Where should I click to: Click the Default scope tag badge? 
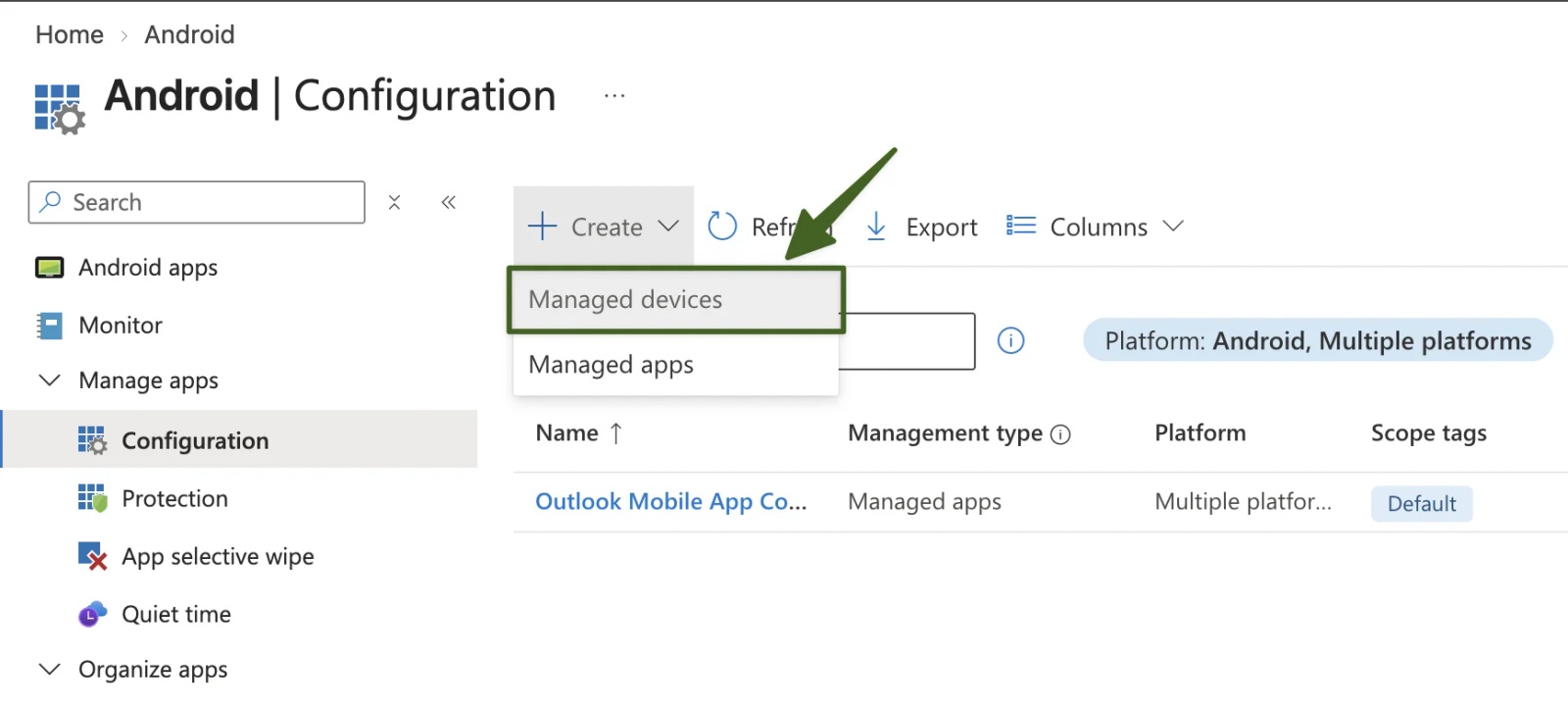pyautogui.click(x=1422, y=504)
